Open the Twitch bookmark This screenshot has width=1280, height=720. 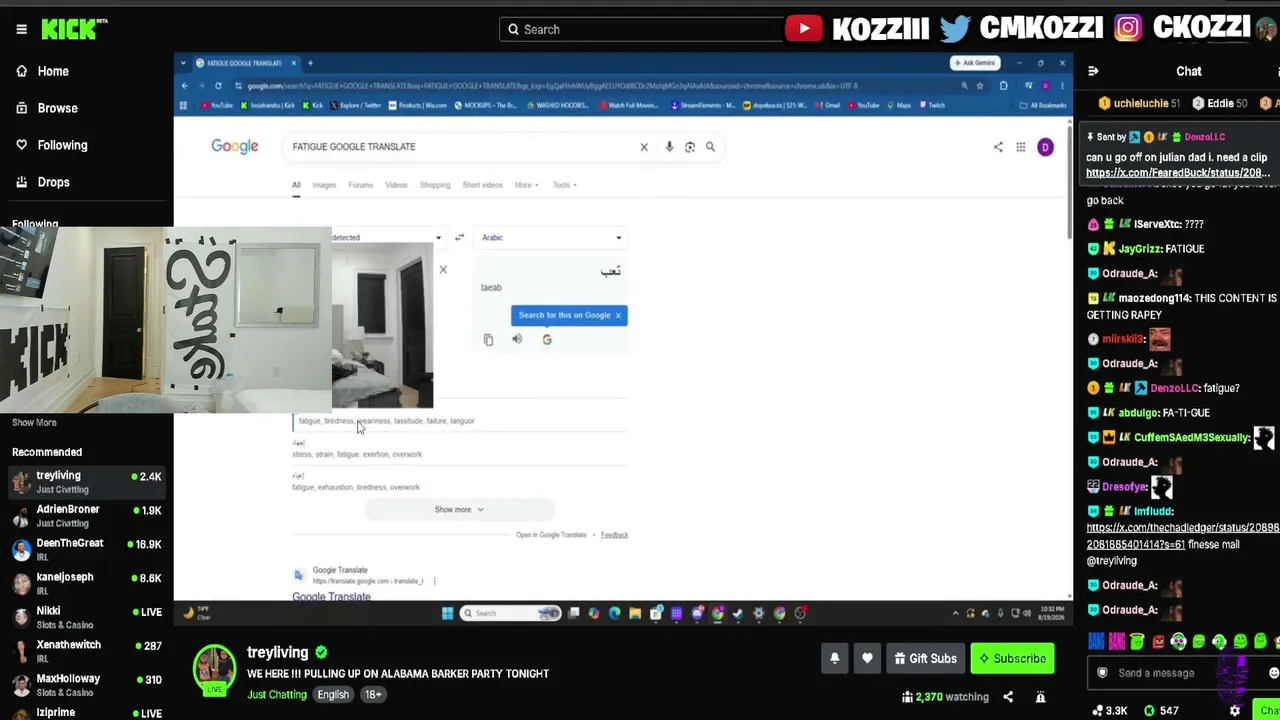pos(933,105)
